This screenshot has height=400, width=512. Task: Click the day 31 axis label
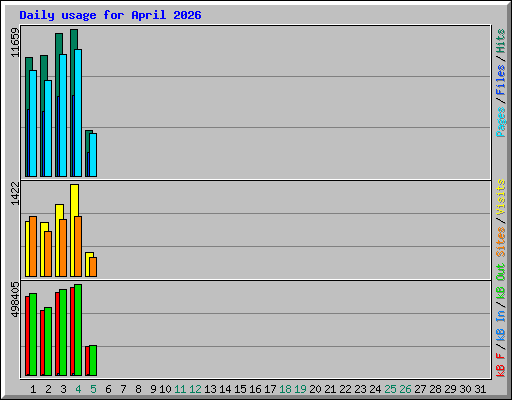click(x=480, y=389)
